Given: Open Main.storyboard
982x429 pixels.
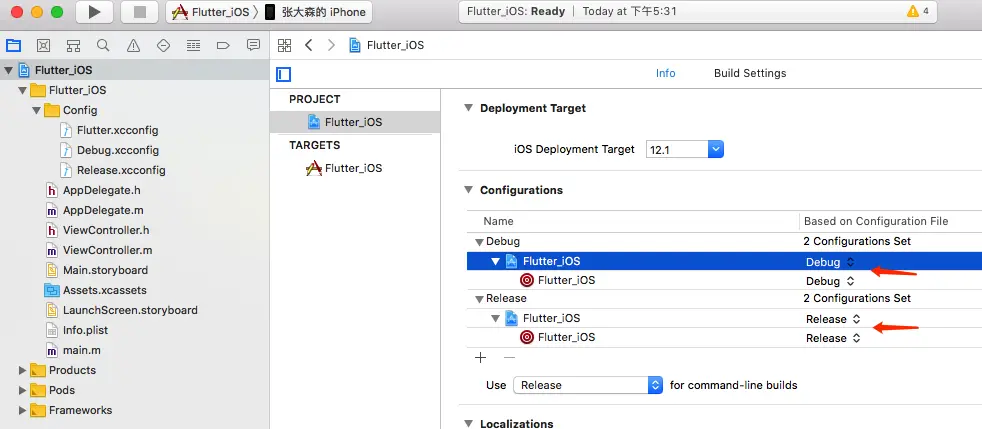Looking at the screenshot, I should (105, 271).
